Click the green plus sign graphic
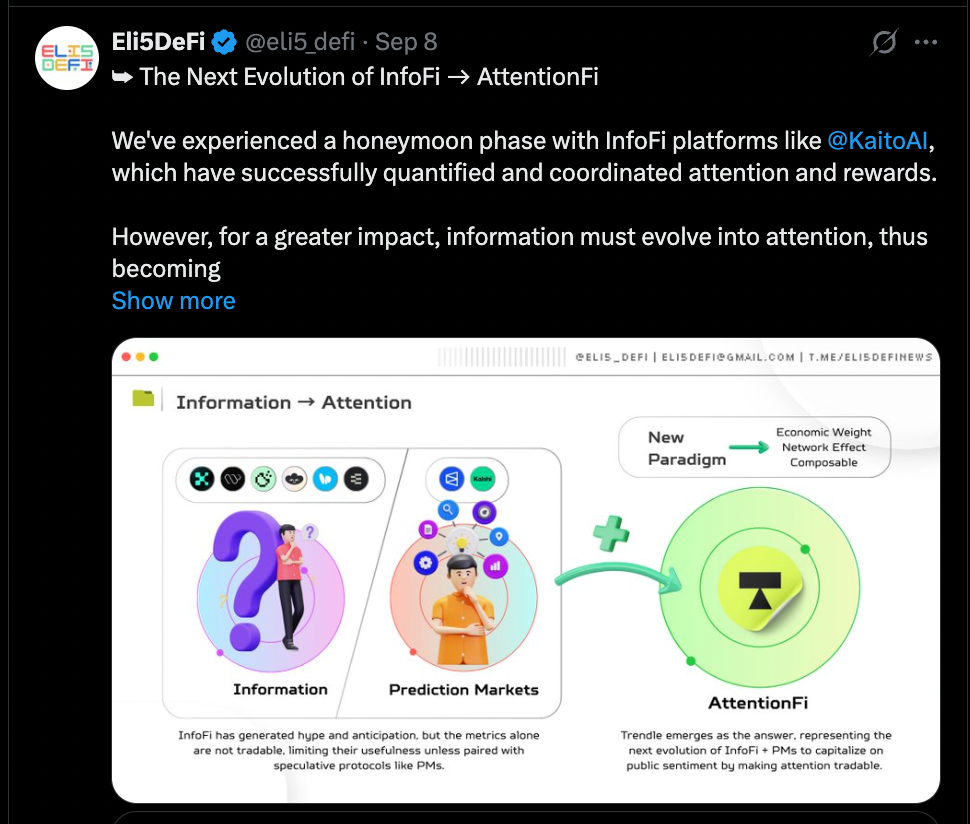The width and height of the screenshot is (970, 824). pyautogui.click(x=611, y=533)
